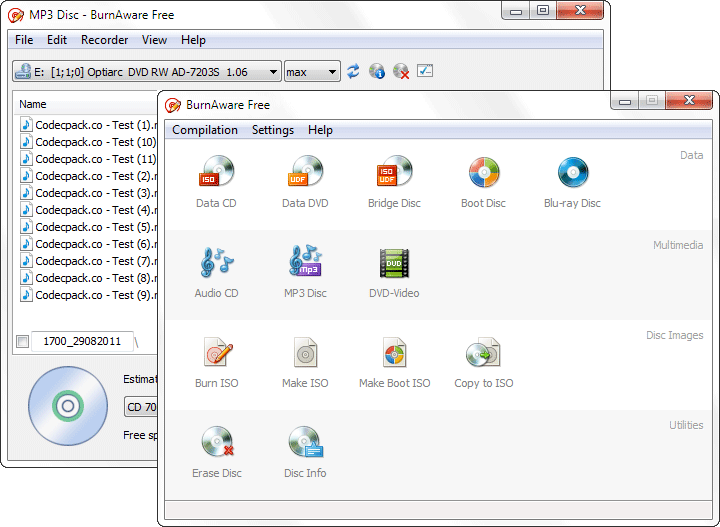
Task: Select file Codecpack.co - Test (4)
Action: click(88, 210)
